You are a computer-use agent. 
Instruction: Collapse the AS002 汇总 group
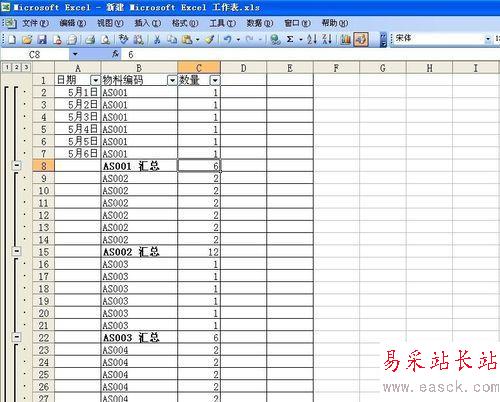[16, 251]
